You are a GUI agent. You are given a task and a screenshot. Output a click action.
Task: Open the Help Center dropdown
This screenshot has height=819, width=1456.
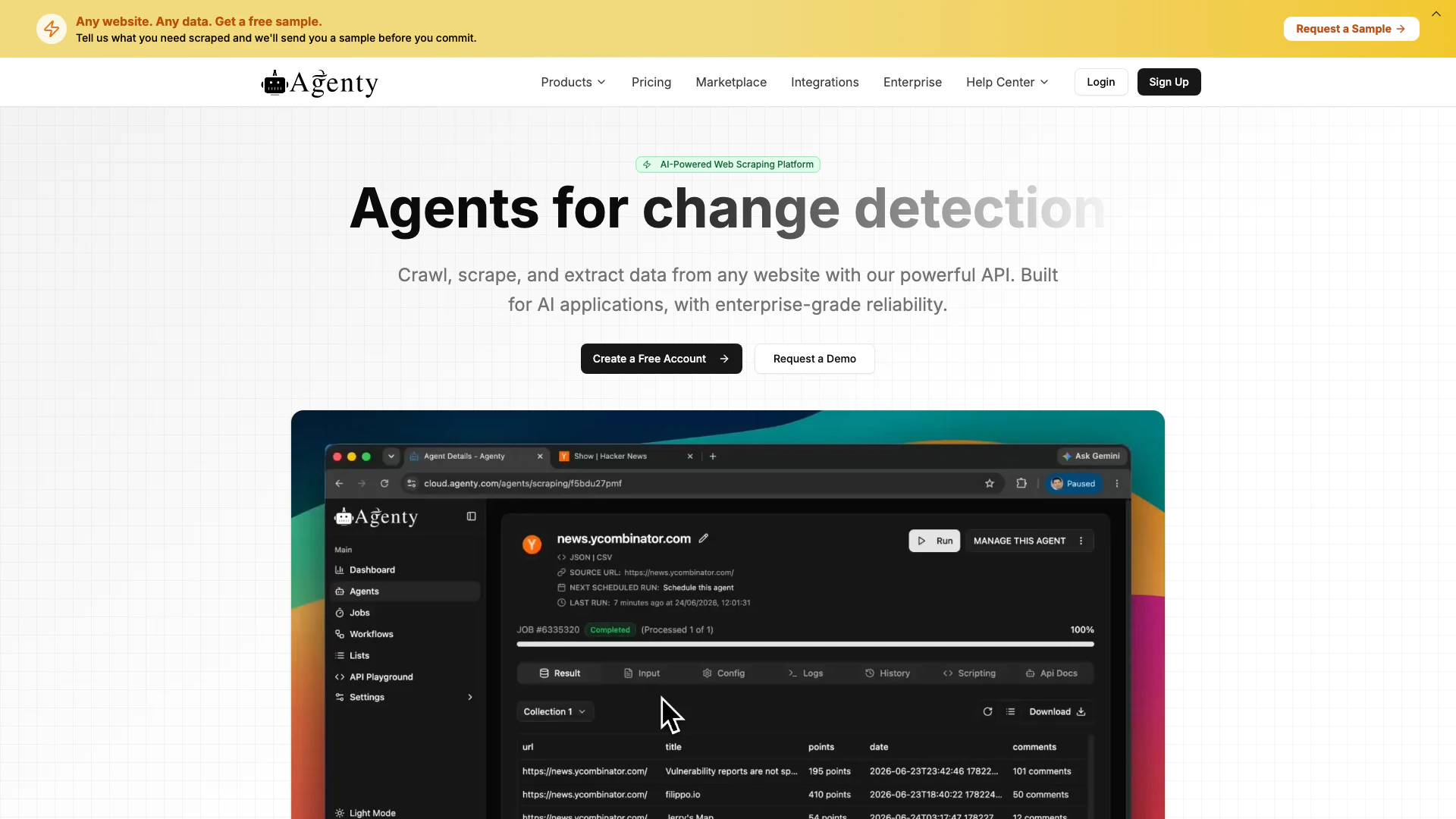(1007, 82)
